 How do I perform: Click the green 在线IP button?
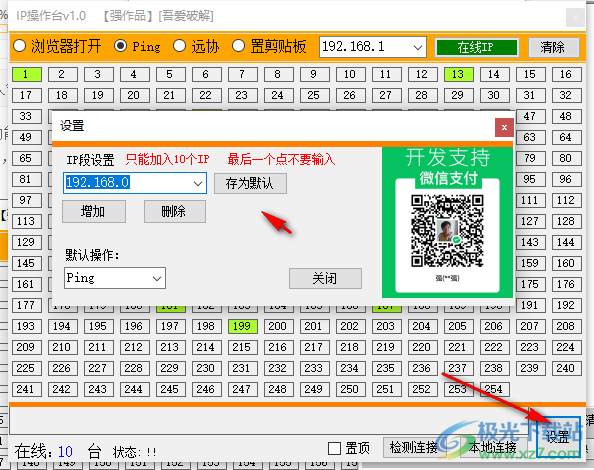477,47
